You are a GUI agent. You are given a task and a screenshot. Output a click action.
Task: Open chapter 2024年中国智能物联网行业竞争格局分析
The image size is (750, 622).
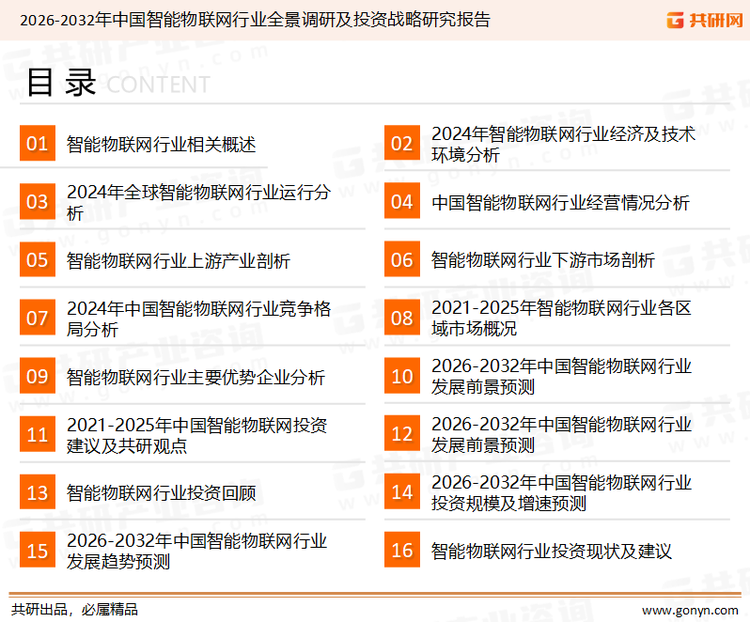tap(199, 319)
